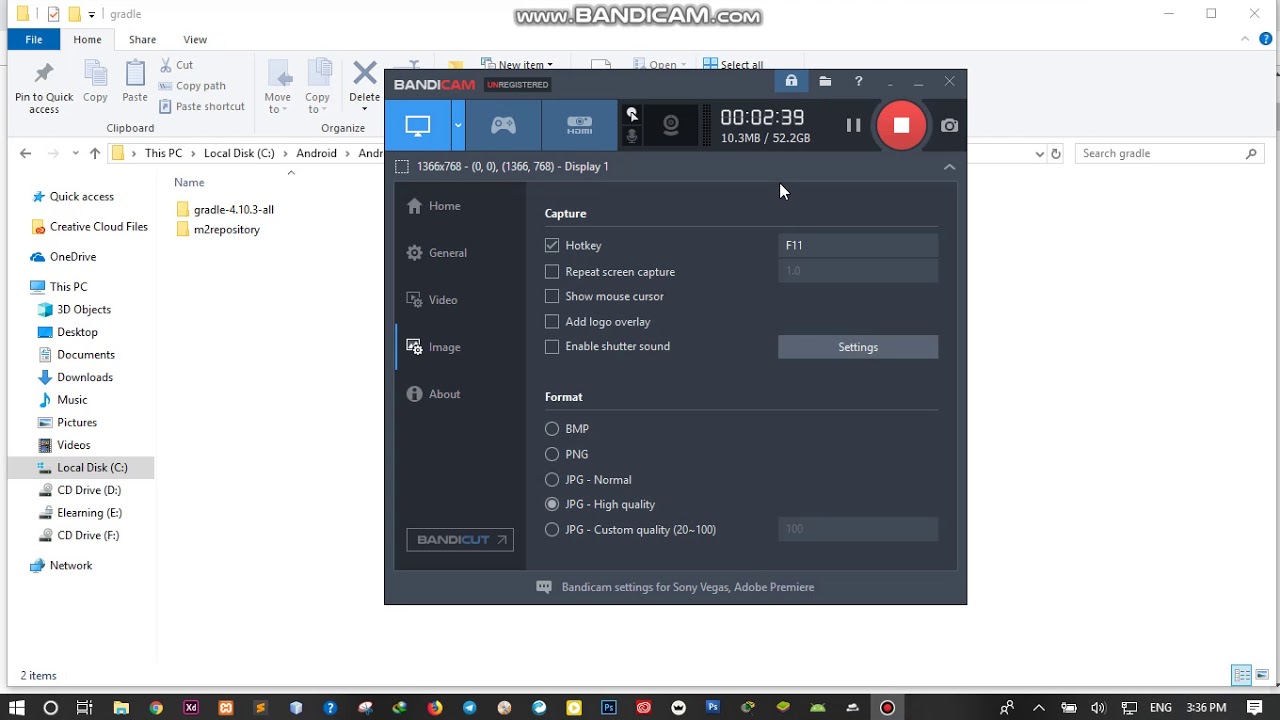The width and height of the screenshot is (1280, 720).
Task: Select JPG - Custom quality option
Action: (x=552, y=530)
